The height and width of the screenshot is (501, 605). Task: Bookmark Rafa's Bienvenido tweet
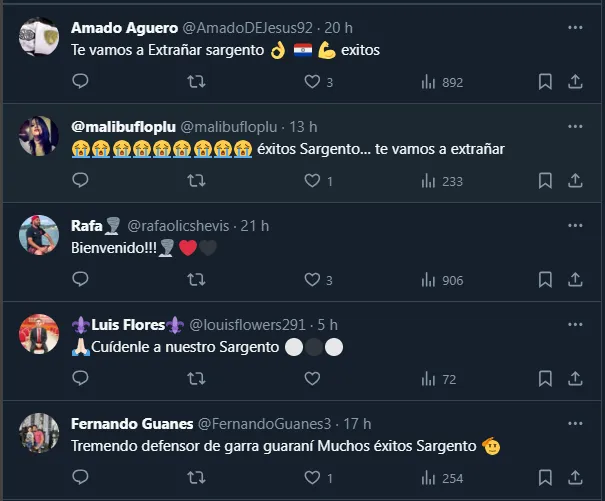(545, 280)
